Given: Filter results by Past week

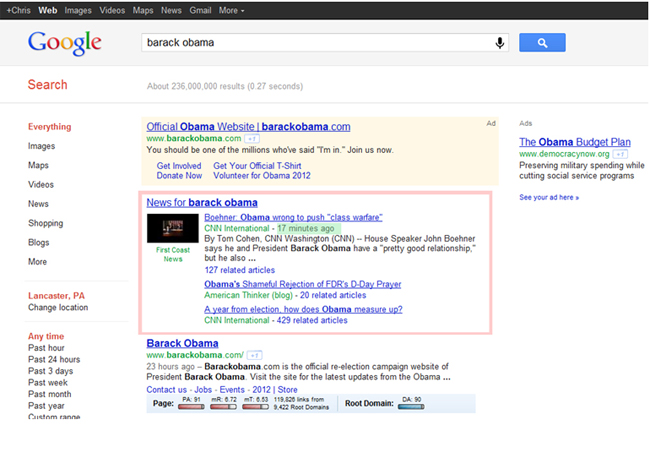Looking at the screenshot, I should [48, 383].
